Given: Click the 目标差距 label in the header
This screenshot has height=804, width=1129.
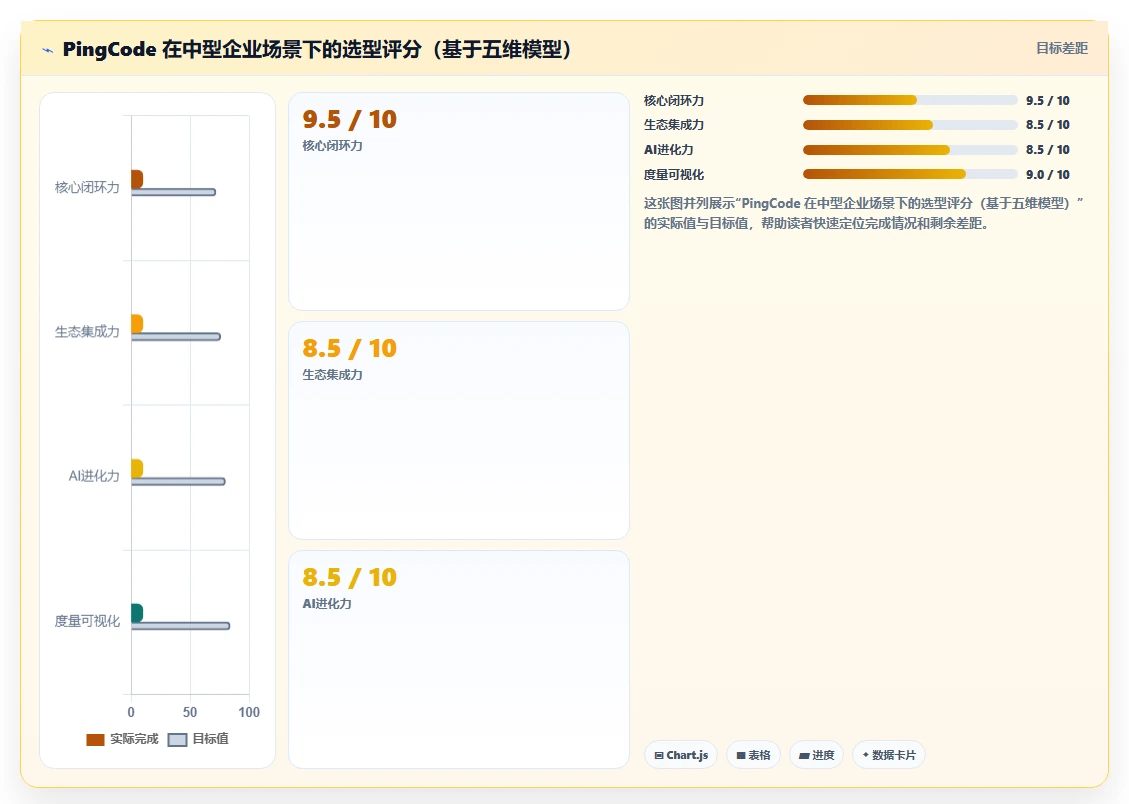Looking at the screenshot, I should coord(1061,48).
